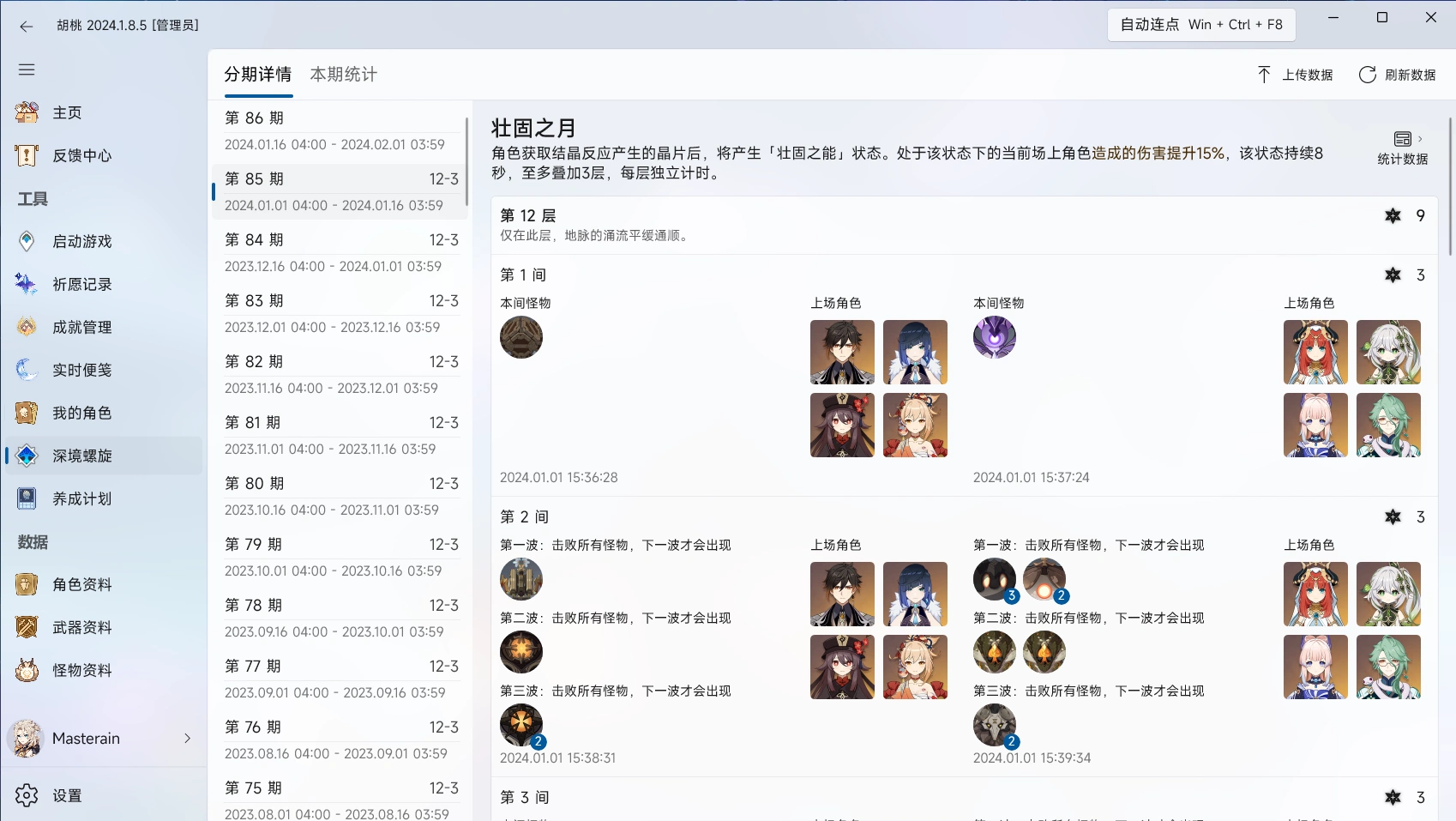1456x821 pixels.
Task: Open 启动游戏 launch game page
Action: 103,241
